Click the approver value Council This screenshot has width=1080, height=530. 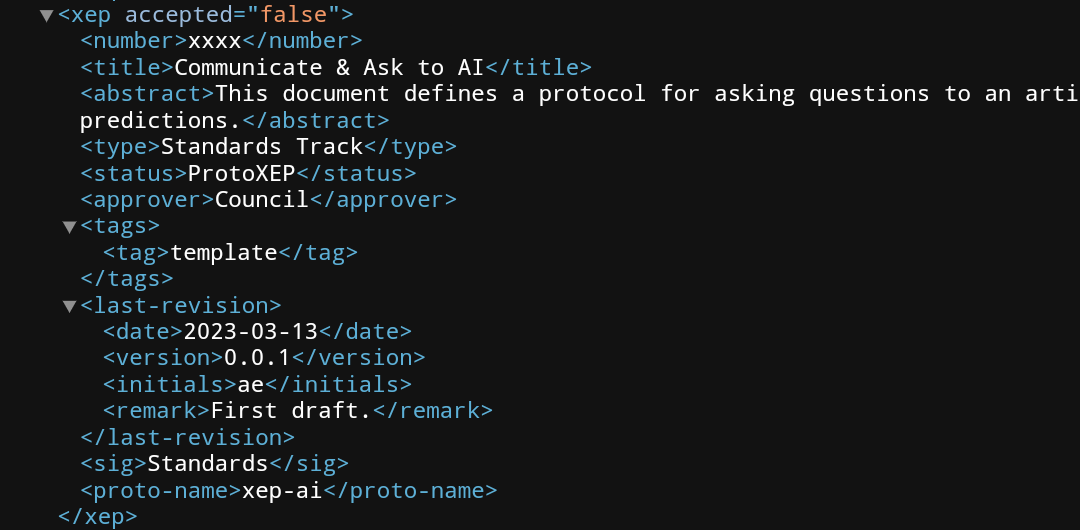(262, 199)
